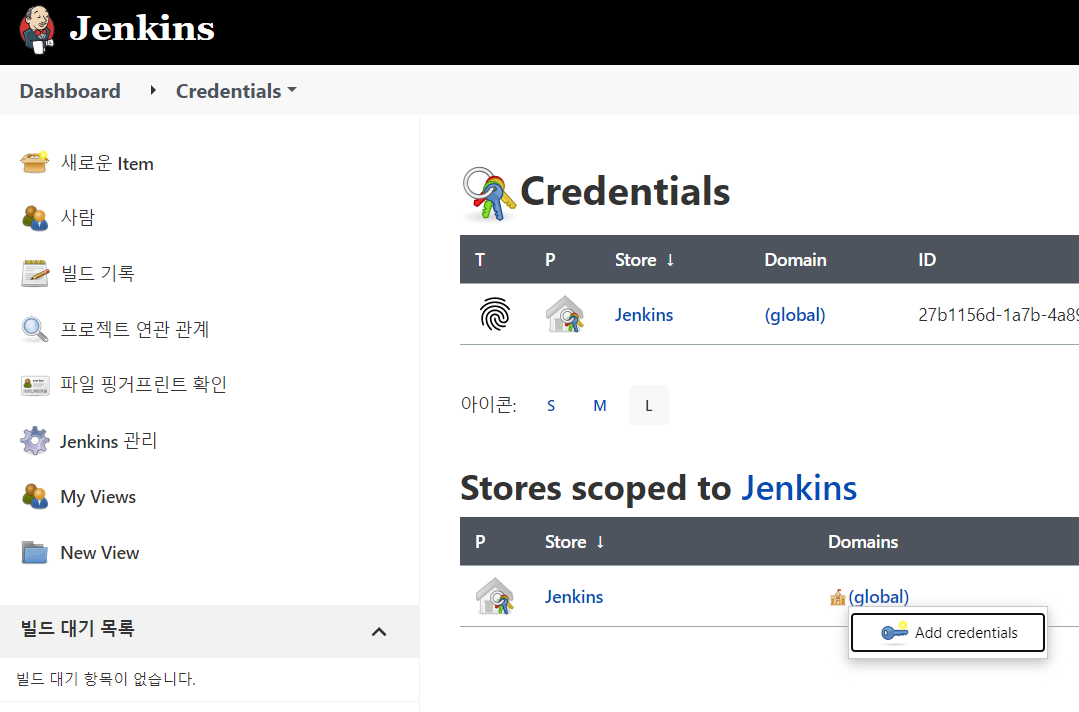Click the My Views people icon
The image size is (1079, 712).
34,496
